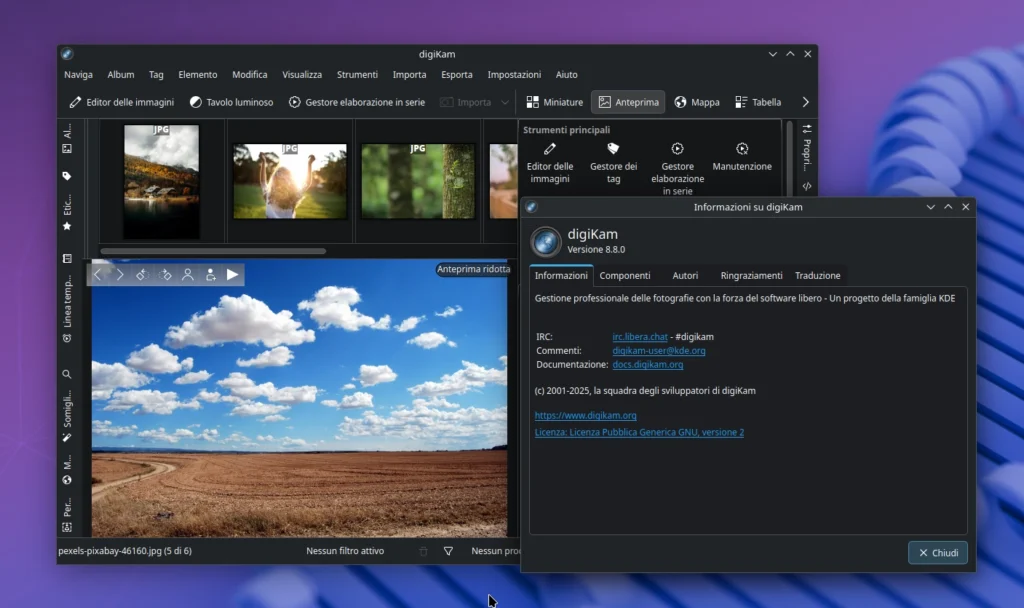Viewport: 1024px width, 608px height.
Task: Click the filter funnel icon in status bar
Action: click(447, 551)
